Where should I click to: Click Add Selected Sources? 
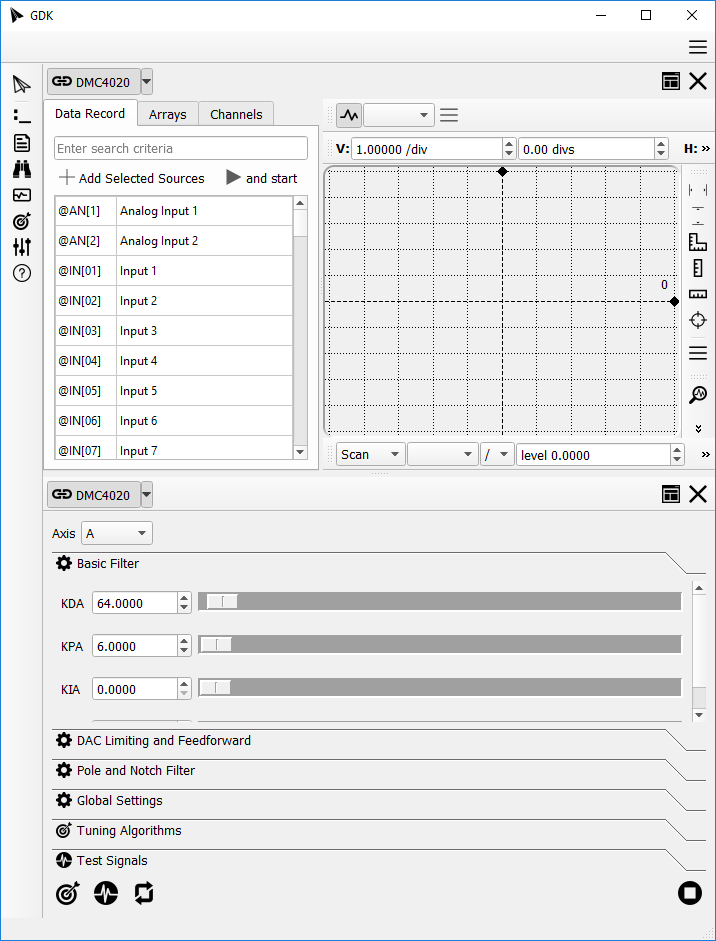point(131,178)
